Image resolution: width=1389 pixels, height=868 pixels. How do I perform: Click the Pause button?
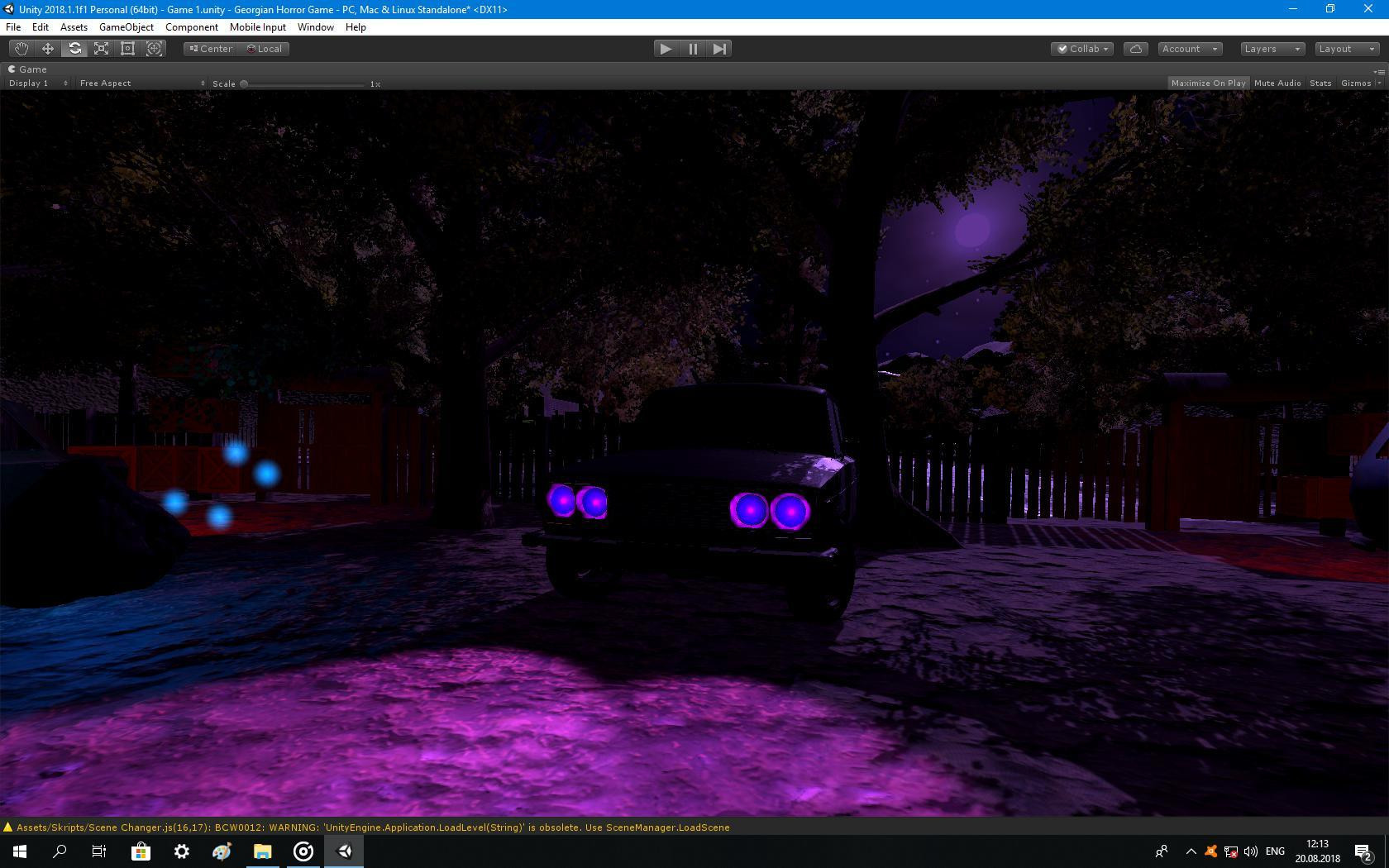[x=693, y=49]
